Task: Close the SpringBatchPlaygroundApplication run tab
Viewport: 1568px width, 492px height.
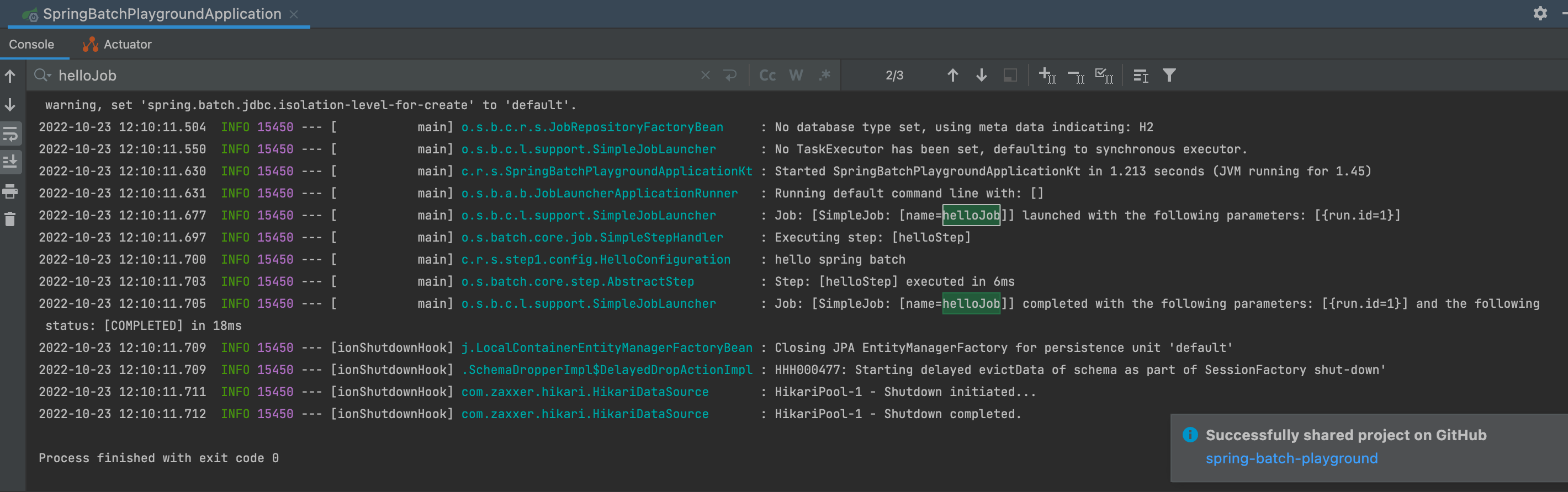Action: pyautogui.click(x=293, y=14)
